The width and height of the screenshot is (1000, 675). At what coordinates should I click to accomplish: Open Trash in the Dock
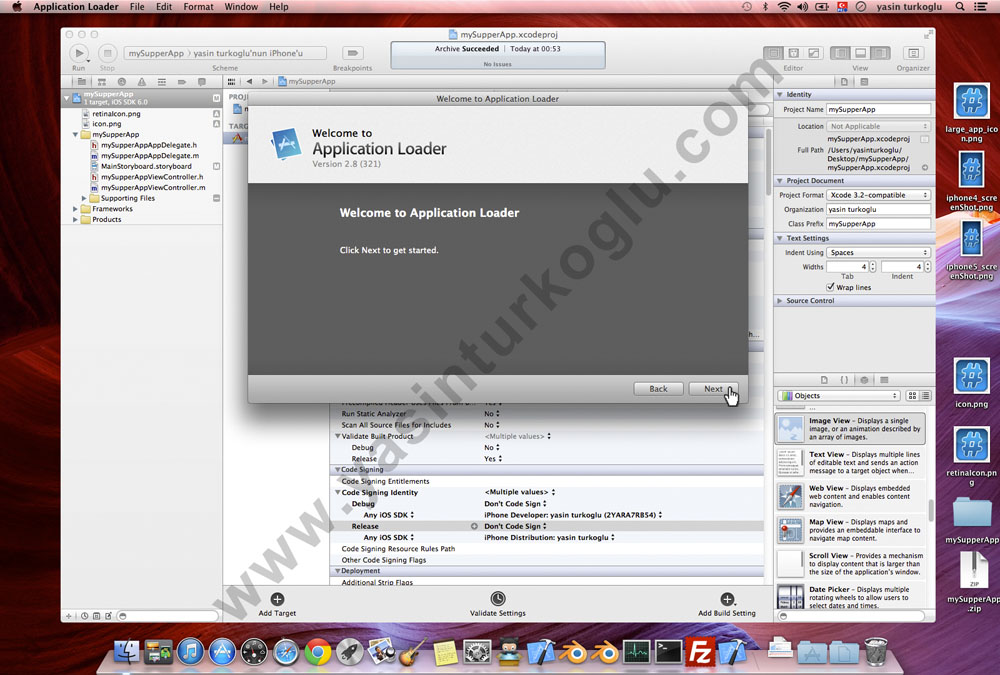point(876,651)
